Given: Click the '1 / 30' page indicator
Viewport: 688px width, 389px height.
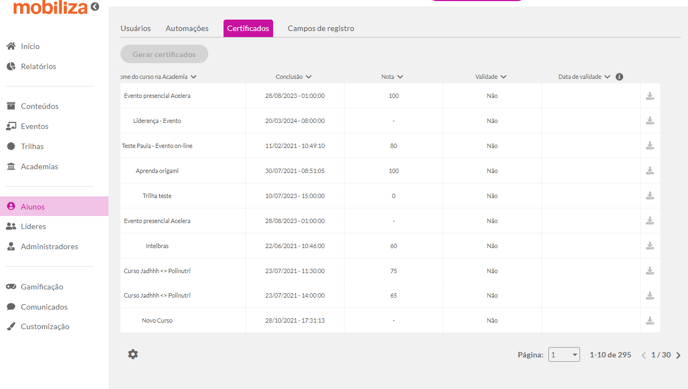Looking at the screenshot, I should [x=661, y=355].
